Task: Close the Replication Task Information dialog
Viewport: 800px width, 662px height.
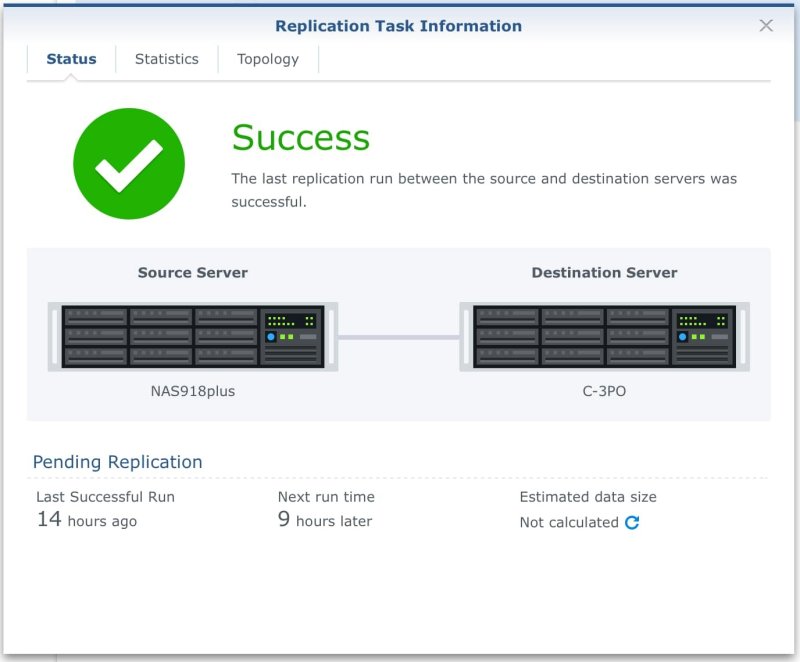Action: click(x=766, y=26)
